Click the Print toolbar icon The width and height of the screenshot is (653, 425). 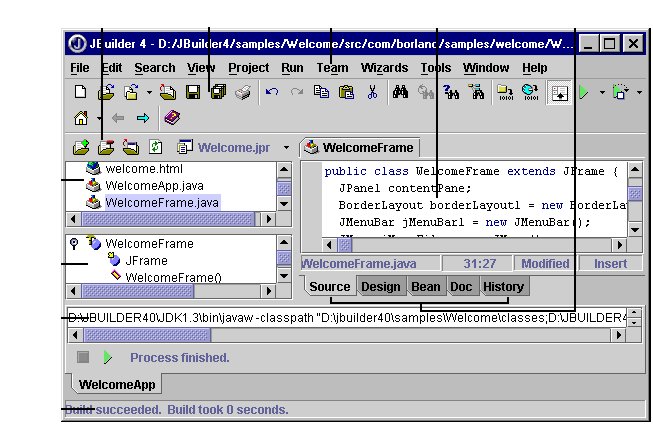tap(243, 92)
